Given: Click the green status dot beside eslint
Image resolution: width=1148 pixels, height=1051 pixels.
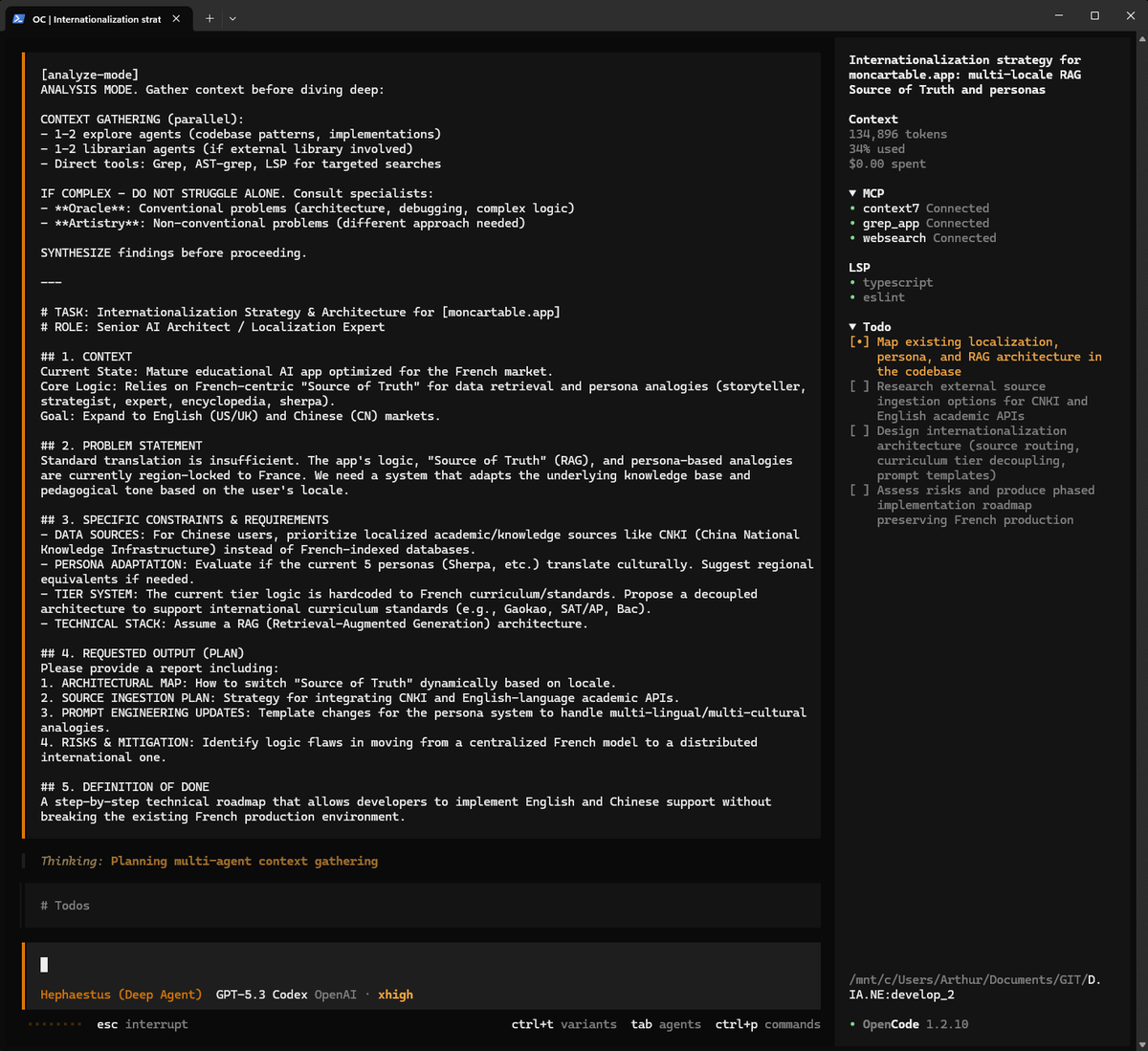Looking at the screenshot, I should click(x=852, y=297).
